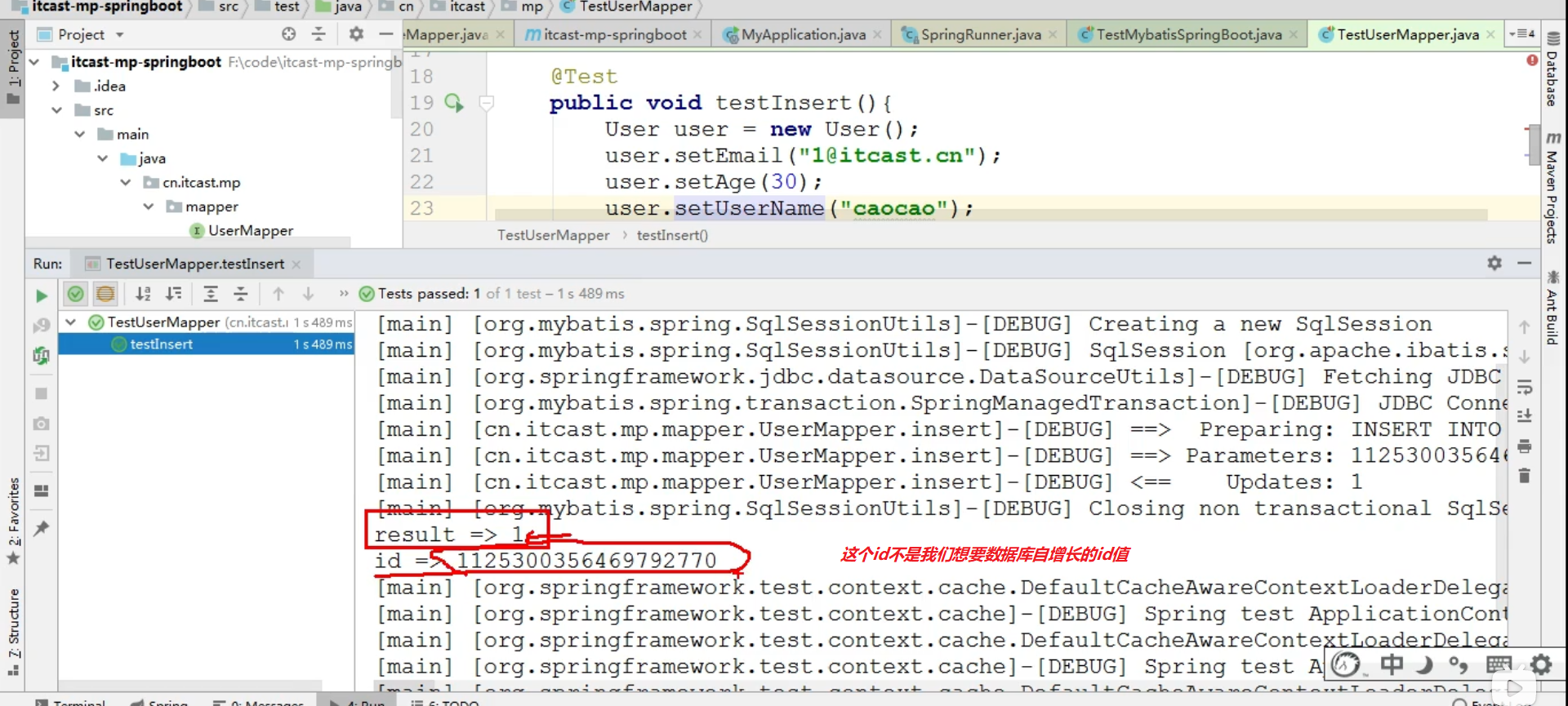The height and width of the screenshot is (706, 1568).
Task: Click the run gutter icon beside testInsert
Action: pyautogui.click(x=453, y=103)
